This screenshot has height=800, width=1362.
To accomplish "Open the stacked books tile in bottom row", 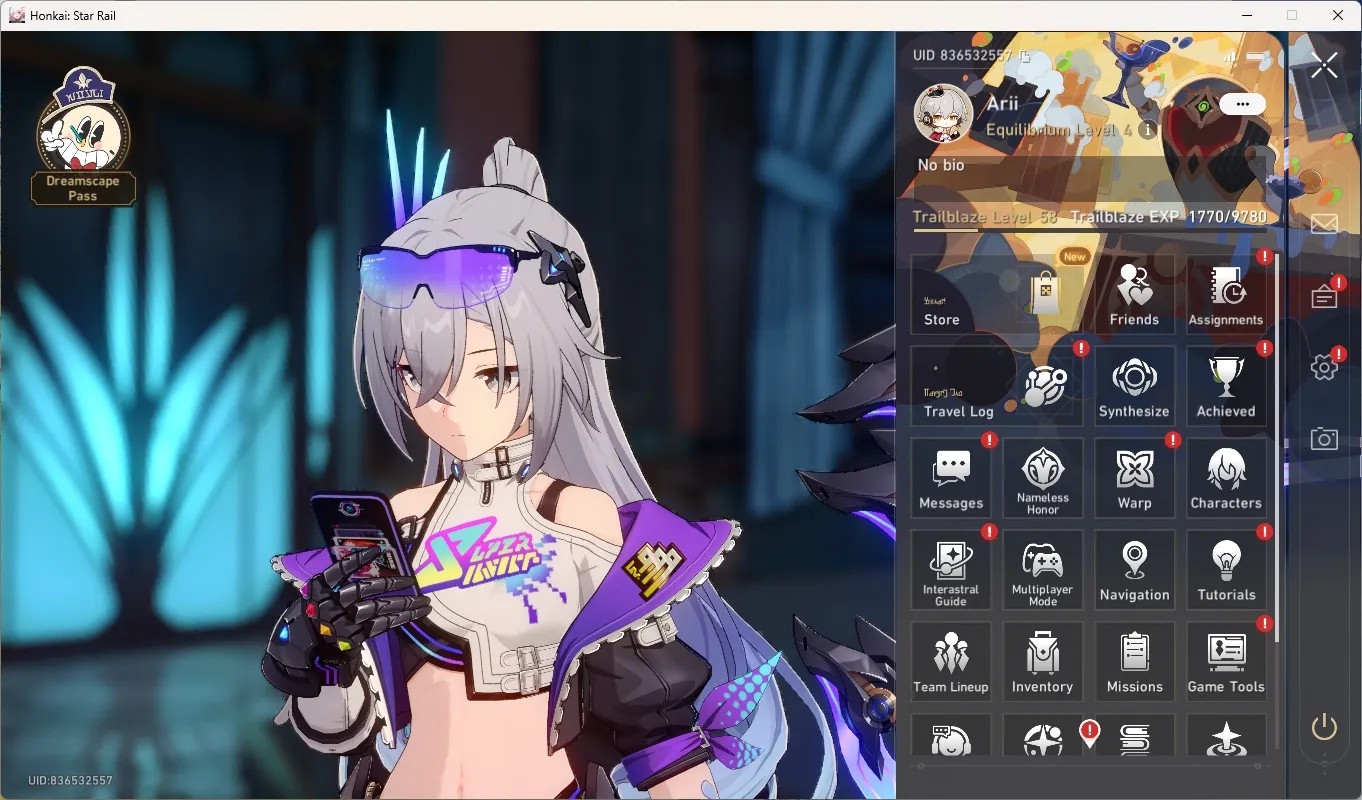I will pos(1134,734).
